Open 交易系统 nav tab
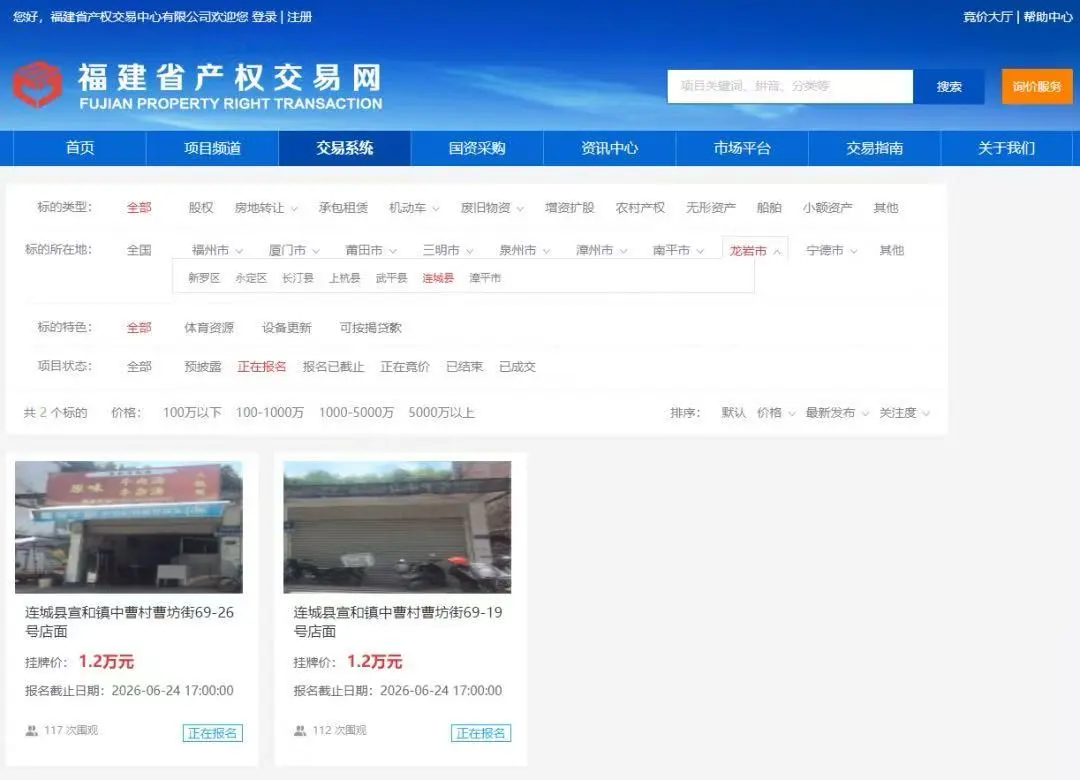 (x=344, y=147)
